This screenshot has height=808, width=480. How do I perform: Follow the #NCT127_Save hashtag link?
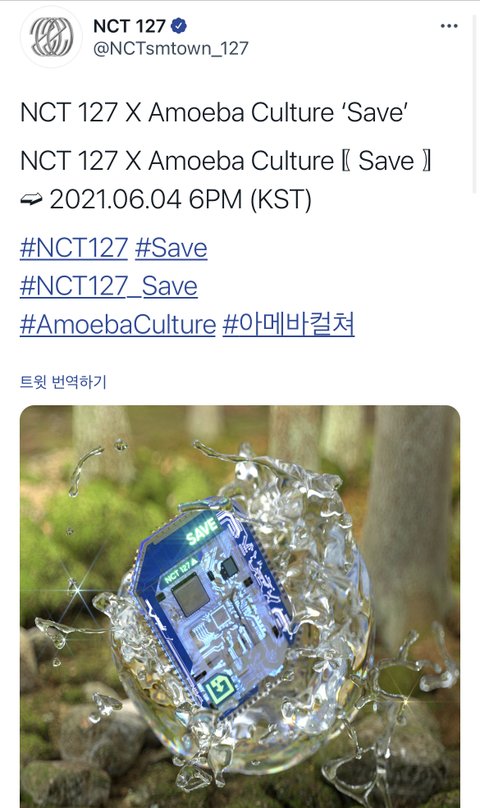click(x=109, y=286)
